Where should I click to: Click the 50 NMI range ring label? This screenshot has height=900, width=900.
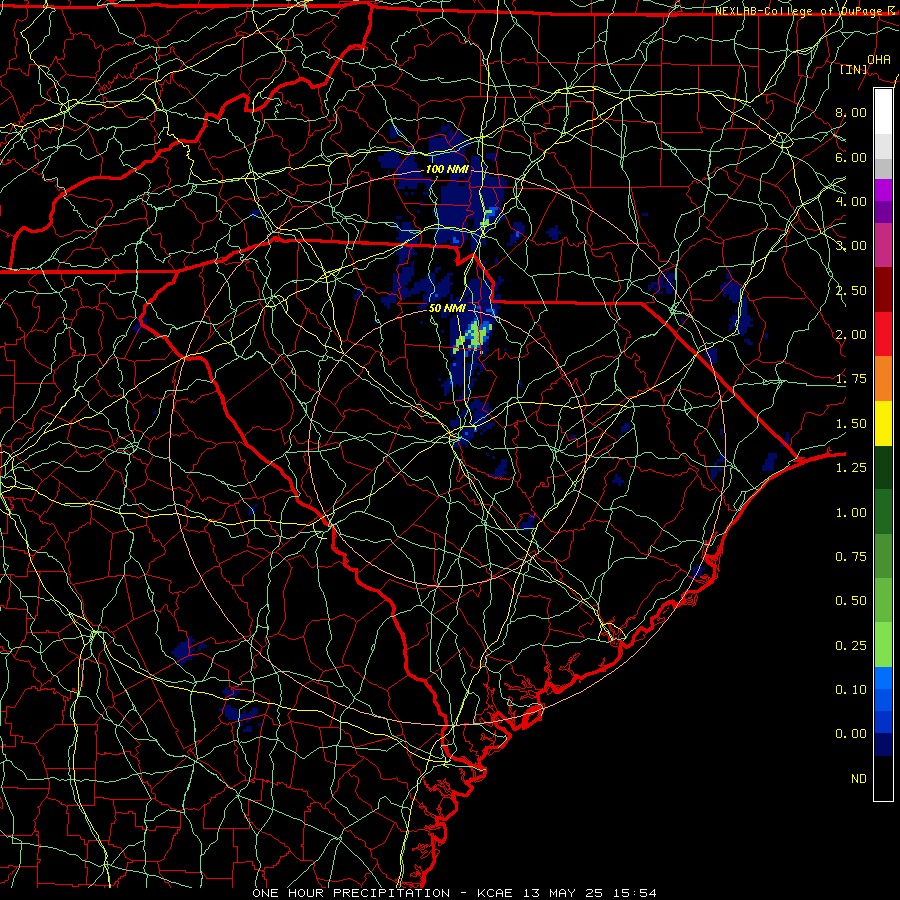click(x=447, y=308)
